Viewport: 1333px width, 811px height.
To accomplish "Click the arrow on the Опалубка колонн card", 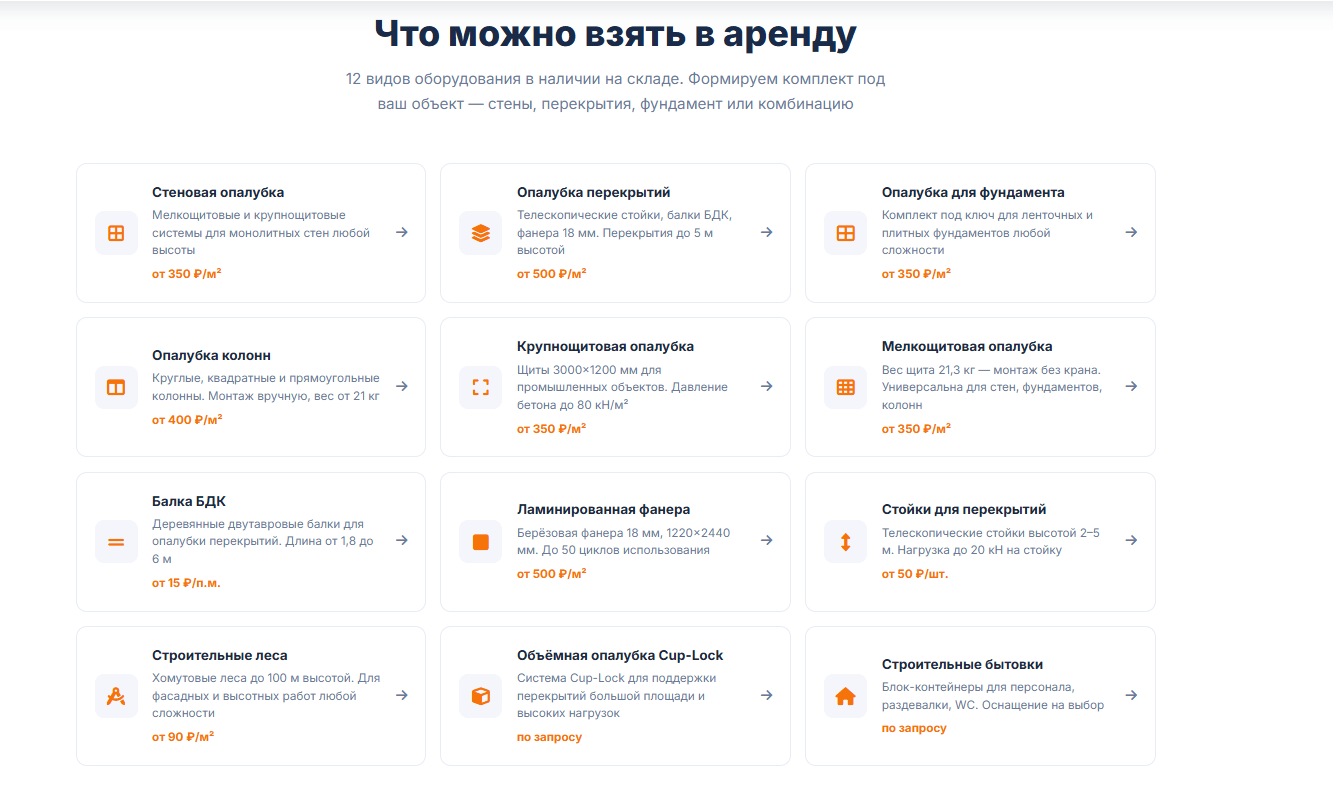I will pos(402,386).
